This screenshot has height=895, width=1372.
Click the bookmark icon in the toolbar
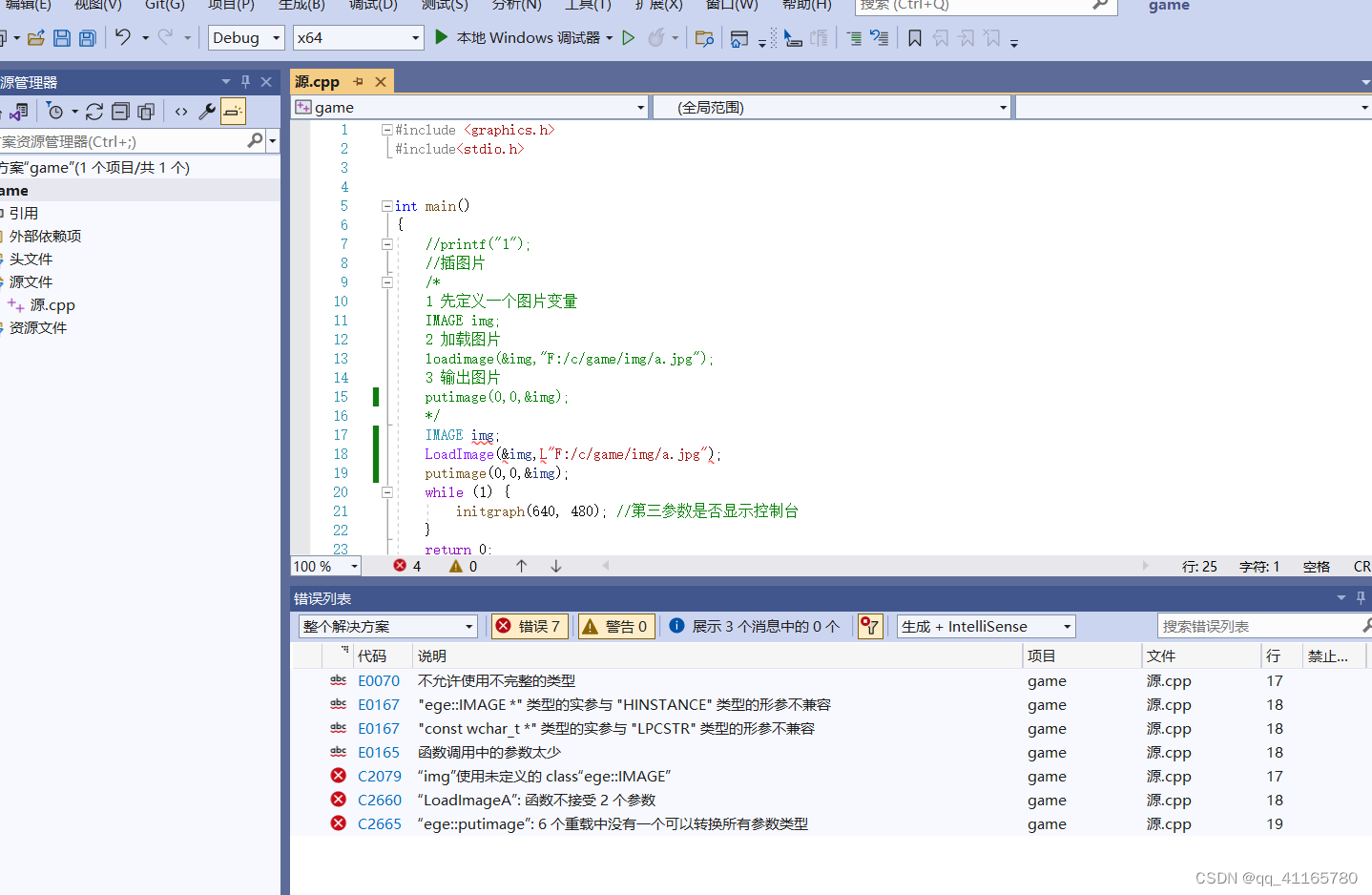[915, 38]
